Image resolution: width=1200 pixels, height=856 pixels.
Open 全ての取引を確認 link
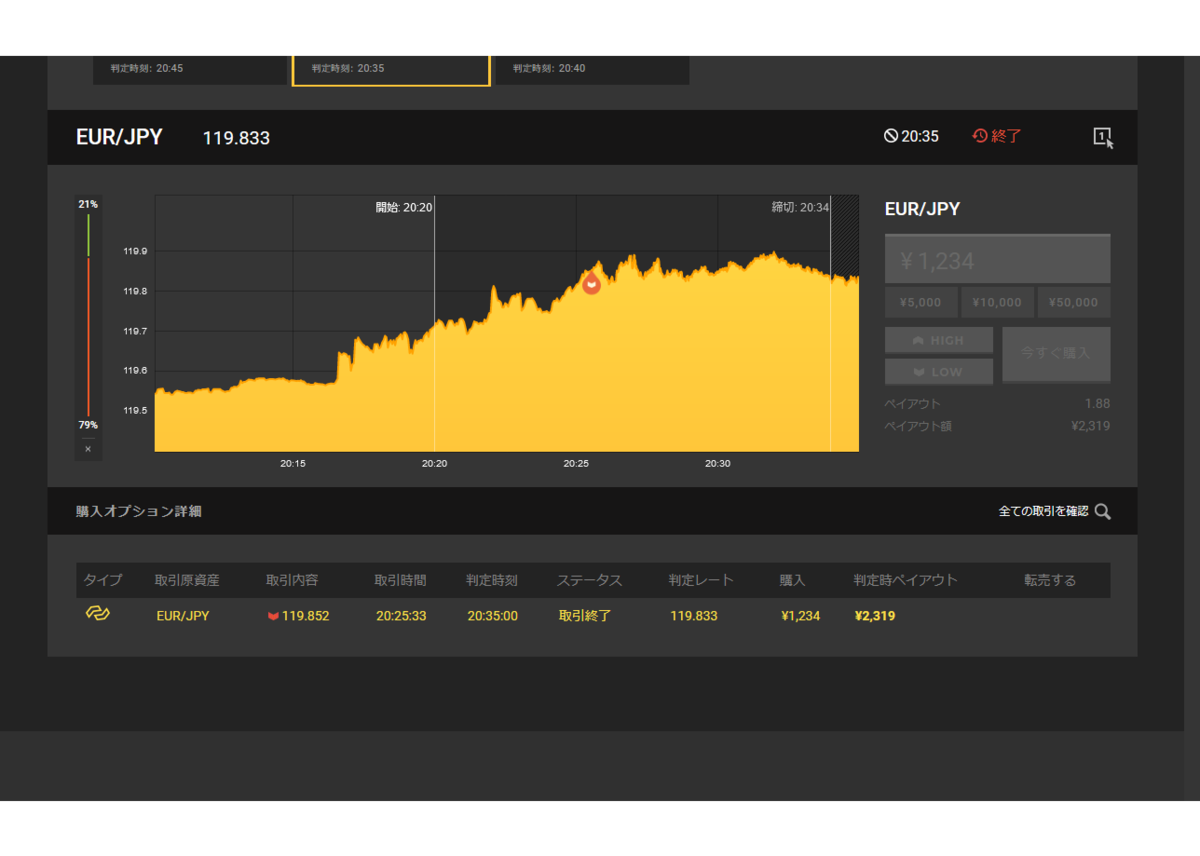coord(1043,511)
